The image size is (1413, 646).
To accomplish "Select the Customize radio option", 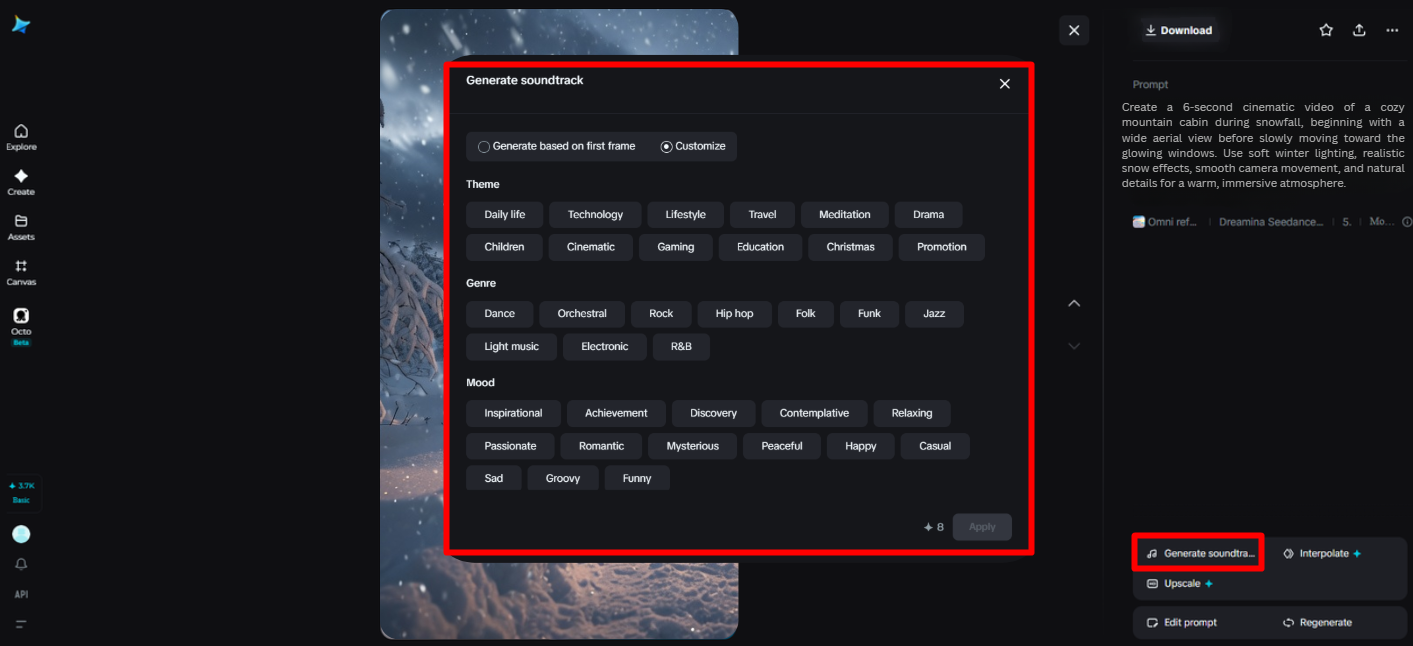I will pyautogui.click(x=693, y=146).
